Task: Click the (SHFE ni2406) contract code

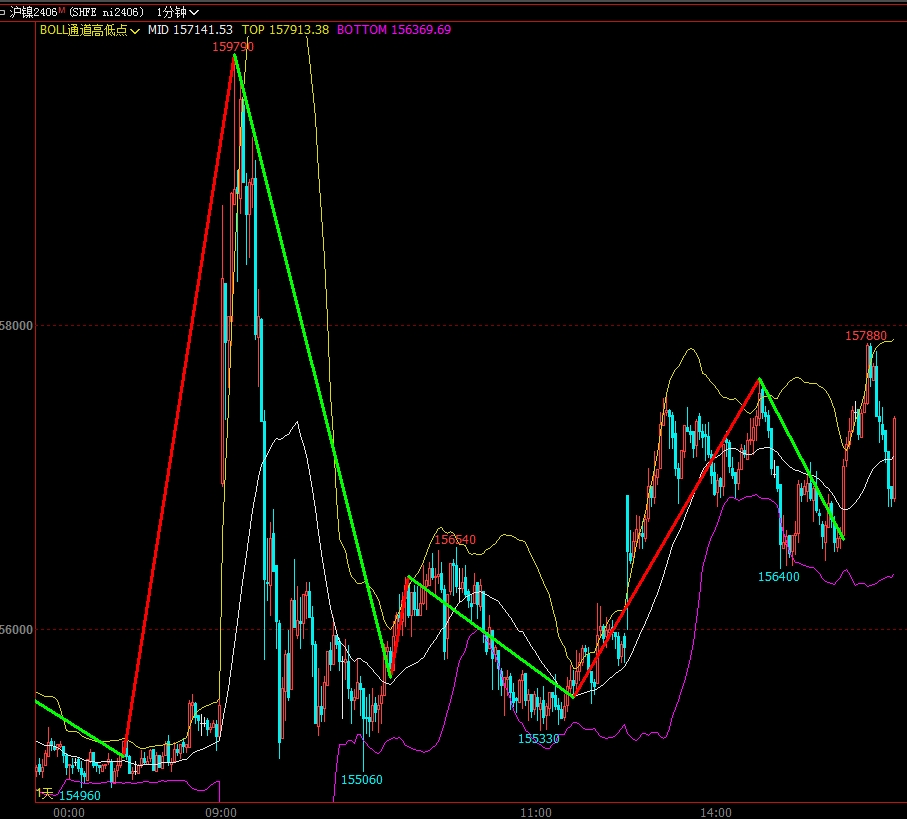Action: click(106, 11)
